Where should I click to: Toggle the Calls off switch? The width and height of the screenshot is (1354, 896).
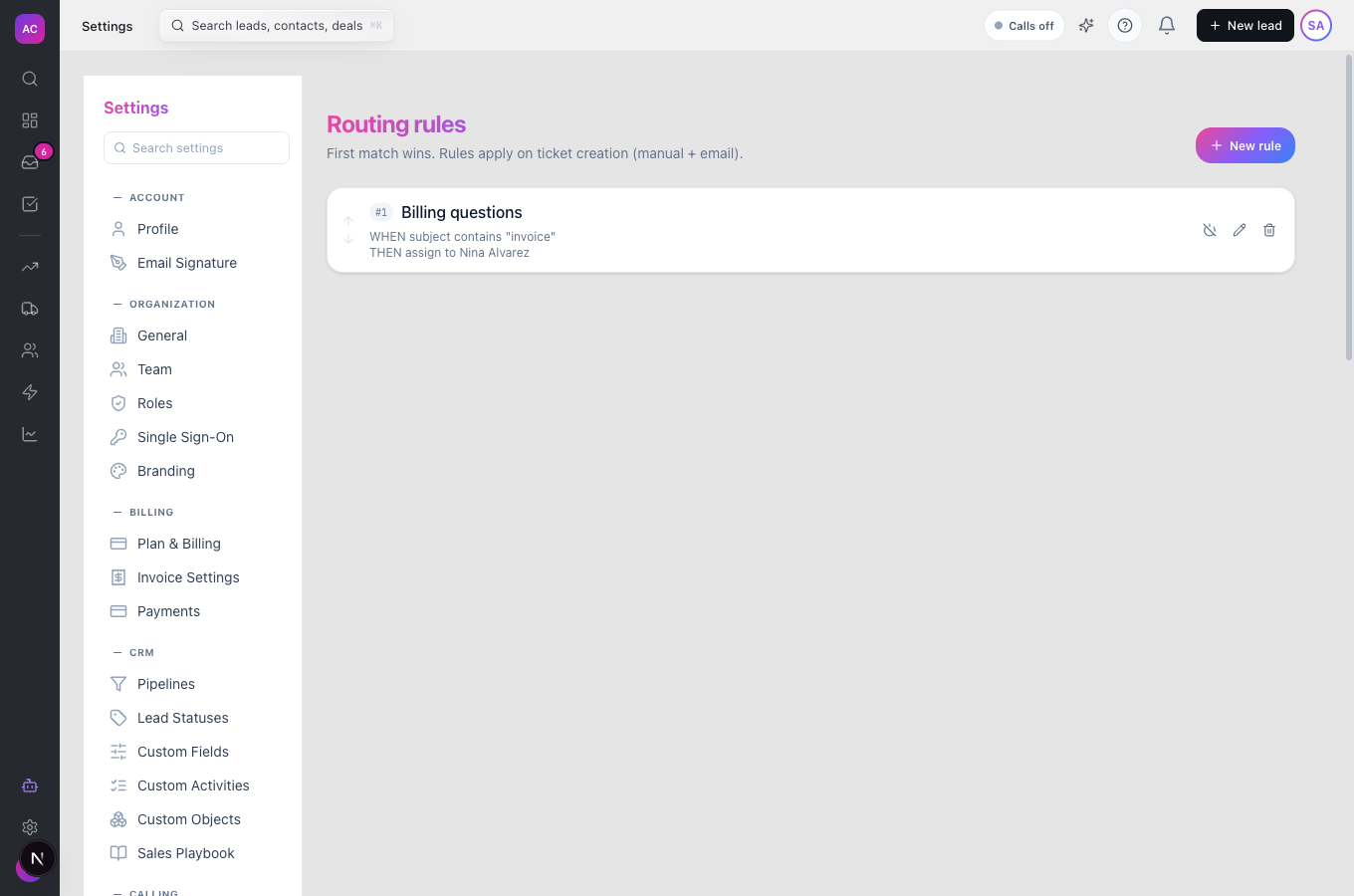click(1024, 26)
